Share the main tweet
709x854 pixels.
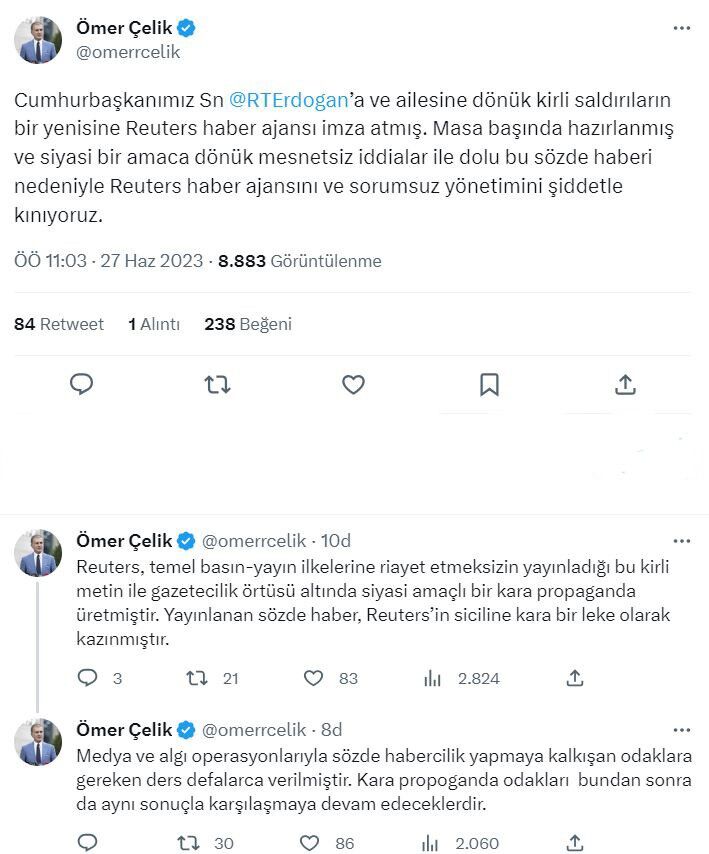pyautogui.click(x=625, y=384)
